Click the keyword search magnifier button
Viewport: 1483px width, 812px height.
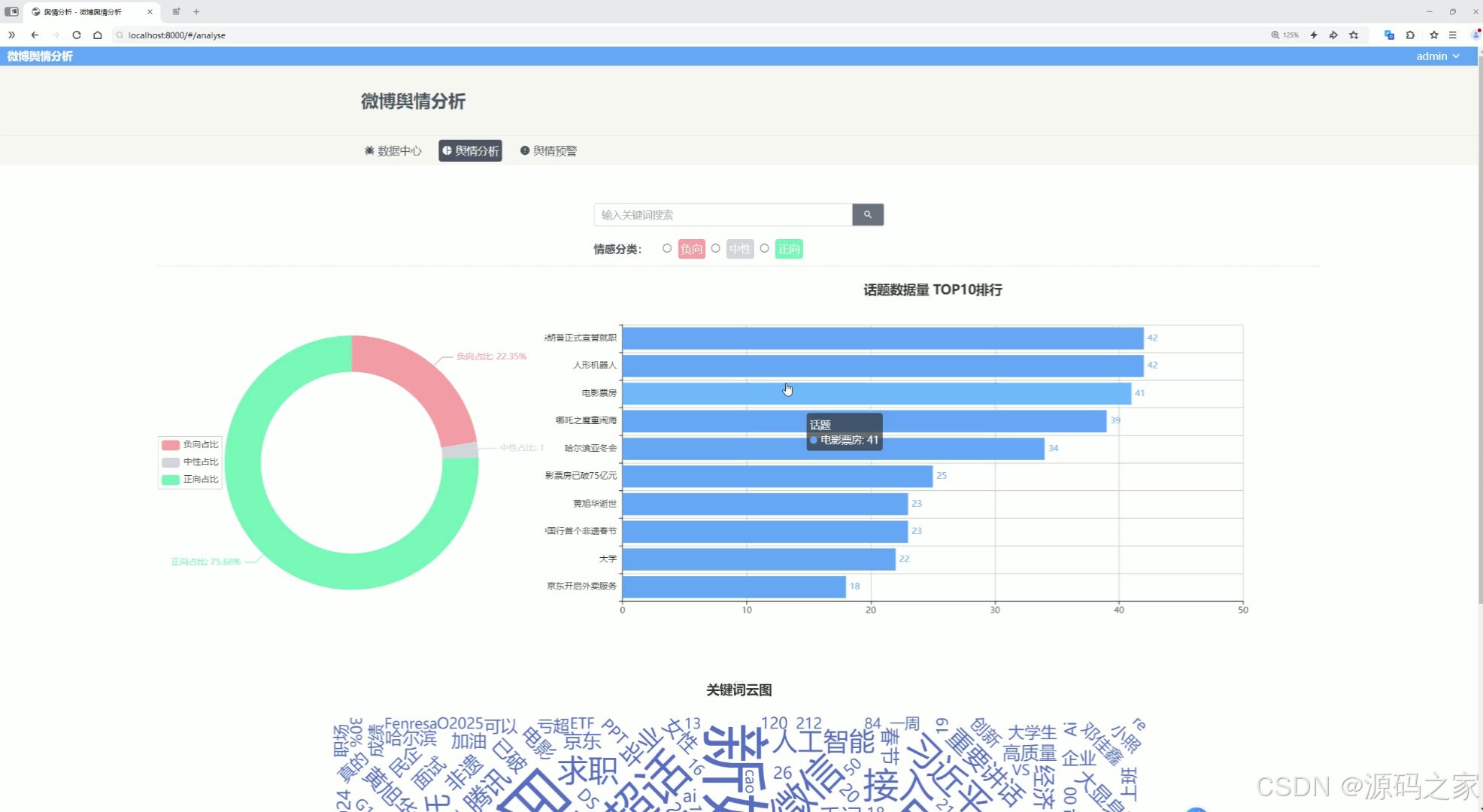867,215
